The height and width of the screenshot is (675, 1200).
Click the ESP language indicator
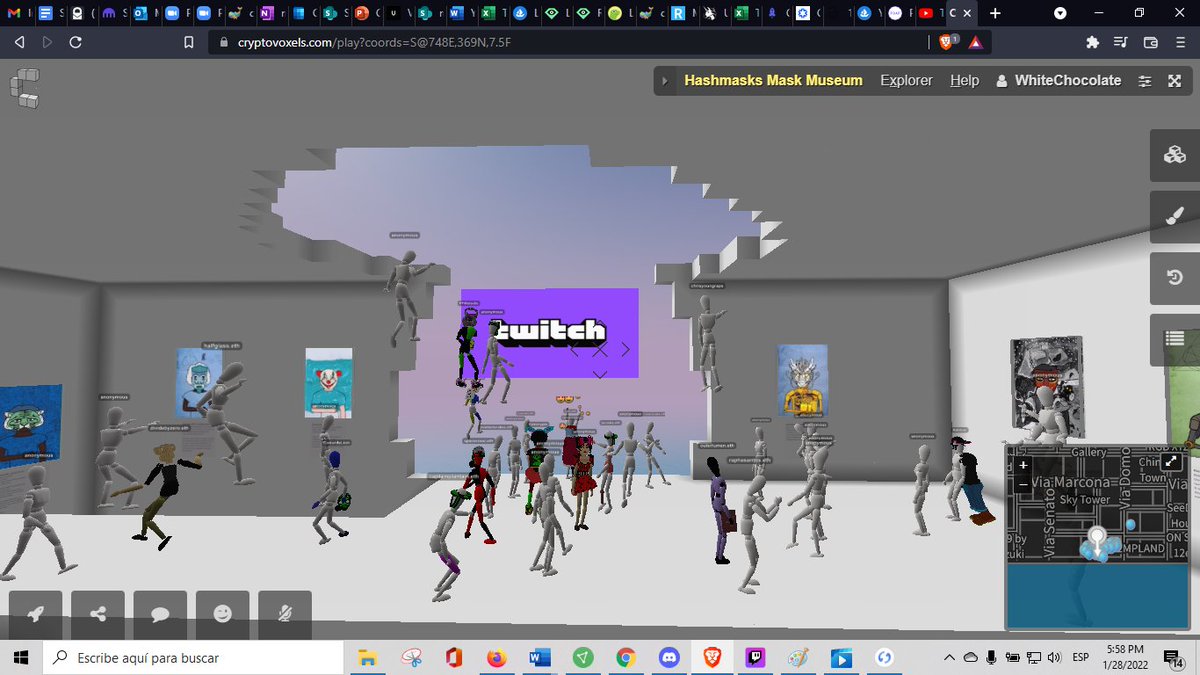tap(1082, 657)
